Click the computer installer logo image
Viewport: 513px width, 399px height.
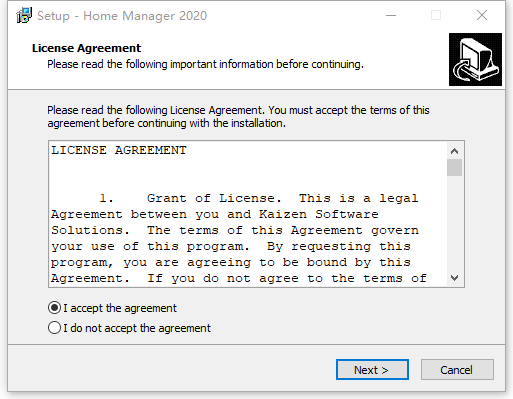[475, 59]
